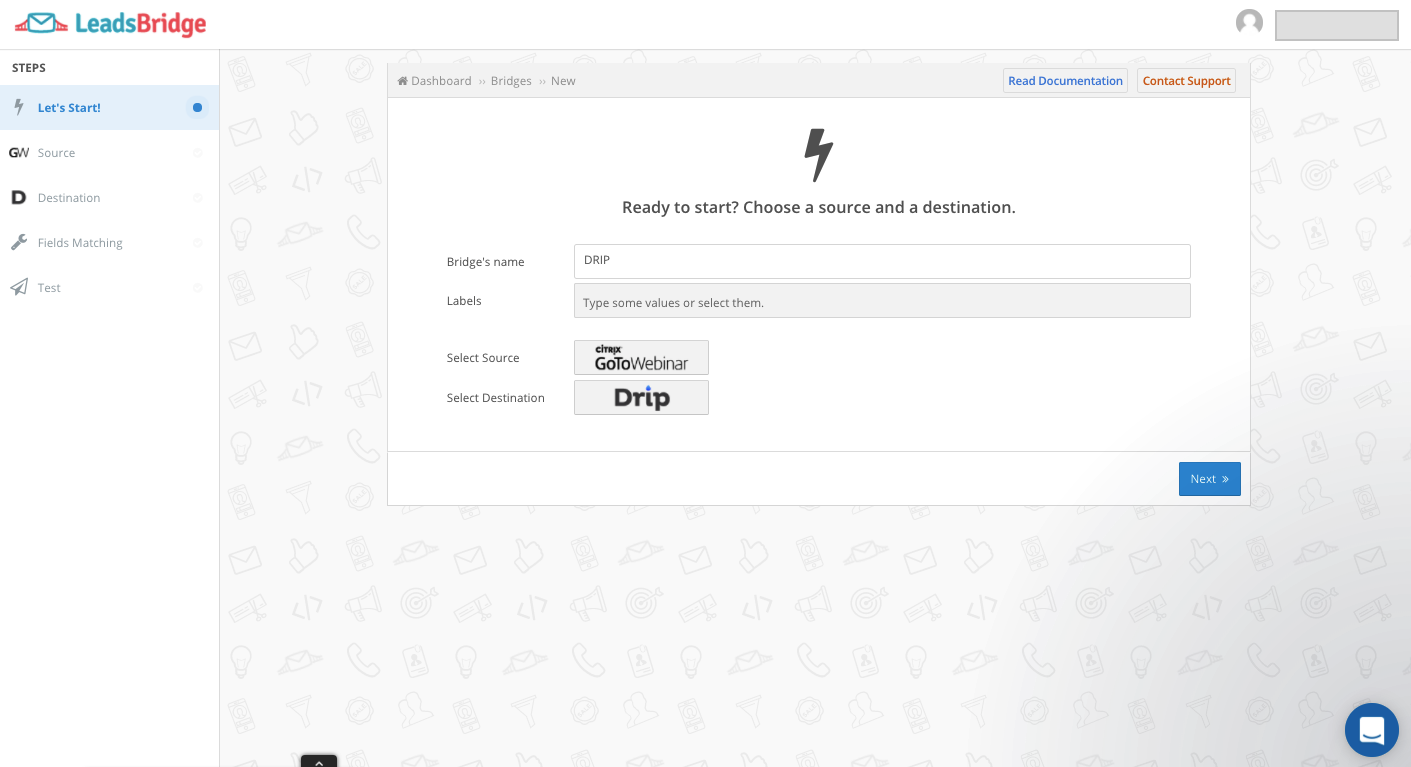1411x767 pixels.
Task: Go to the Source step
Action: pyautogui.click(x=110, y=152)
